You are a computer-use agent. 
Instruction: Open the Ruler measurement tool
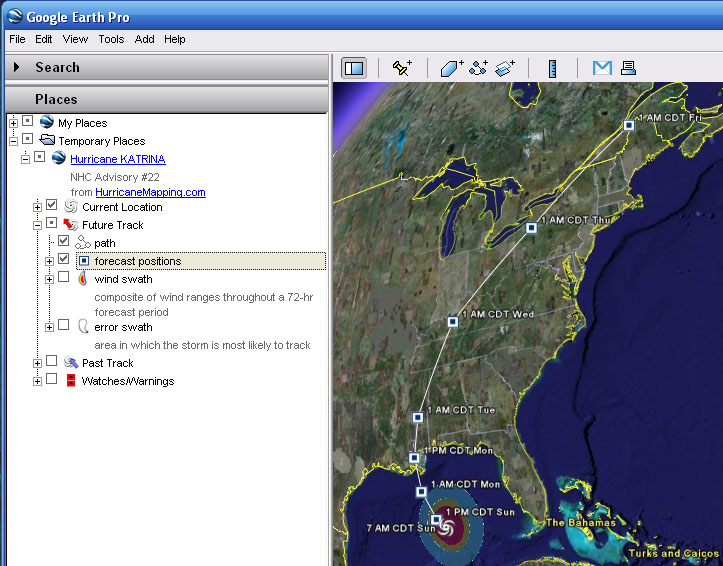click(x=552, y=69)
